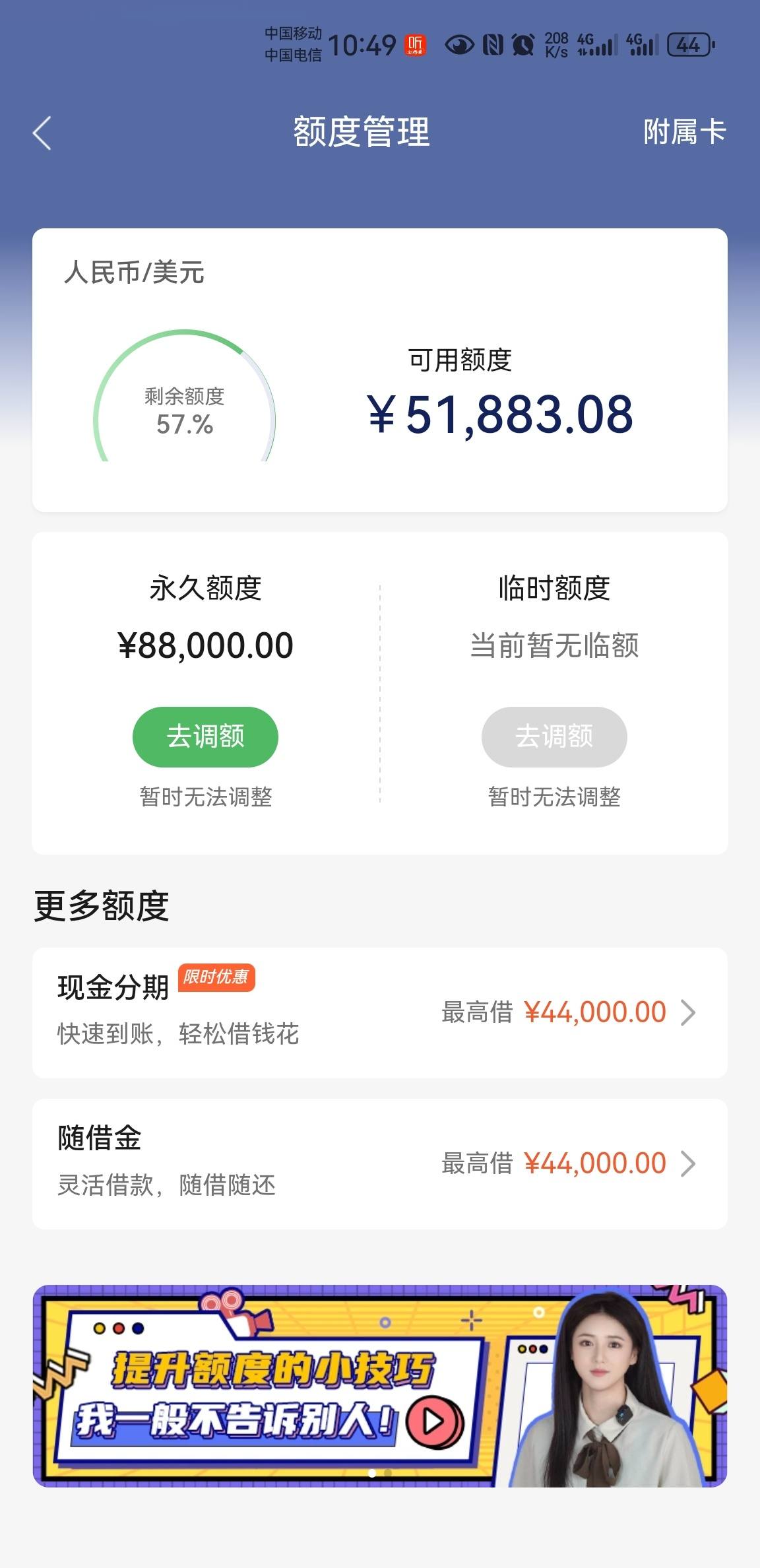This screenshot has width=760, height=1568.
Task: Expand 现金分期 chevron arrow
Action: [x=687, y=1012]
